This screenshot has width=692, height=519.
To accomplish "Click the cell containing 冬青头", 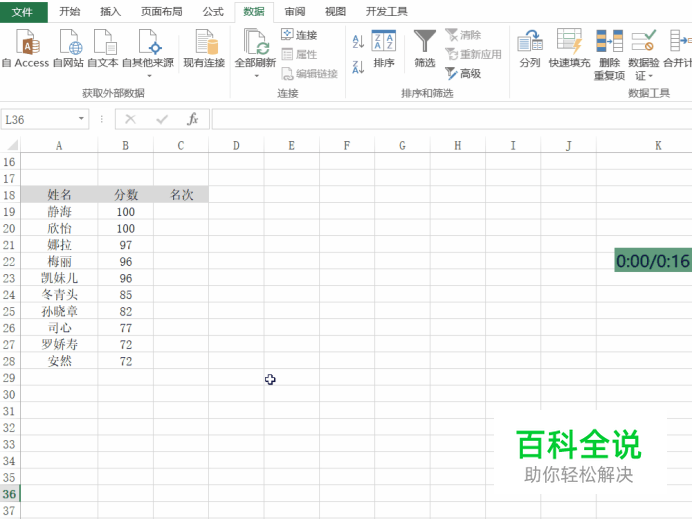I will 59,295.
